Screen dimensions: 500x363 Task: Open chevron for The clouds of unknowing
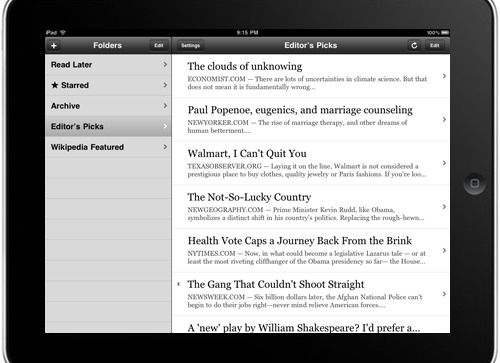pos(444,76)
